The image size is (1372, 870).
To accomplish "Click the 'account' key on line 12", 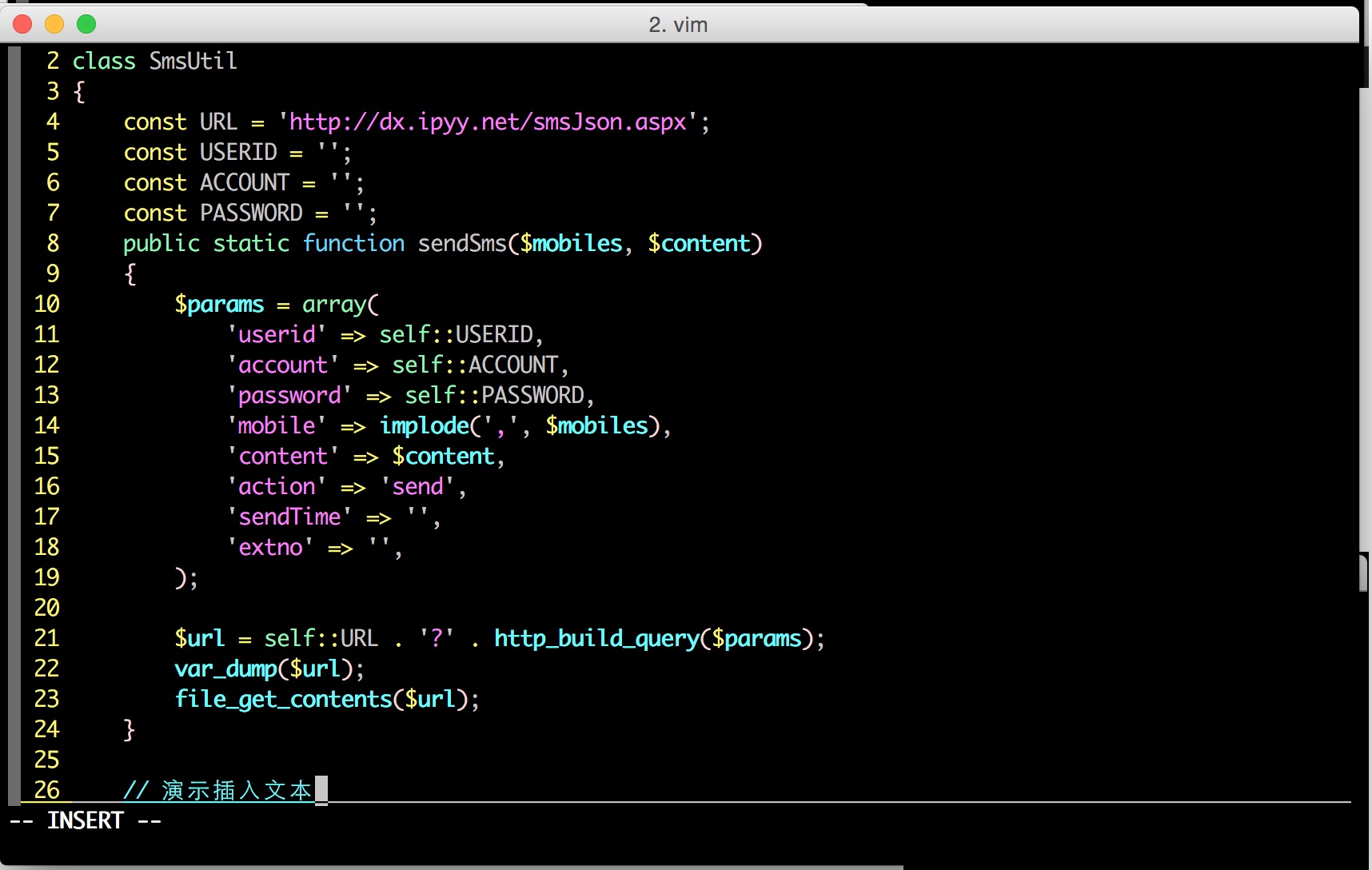I will click(x=283, y=365).
